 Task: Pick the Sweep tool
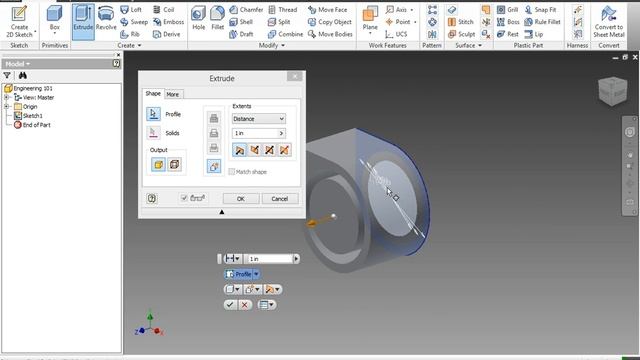click(x=134, y=22)
